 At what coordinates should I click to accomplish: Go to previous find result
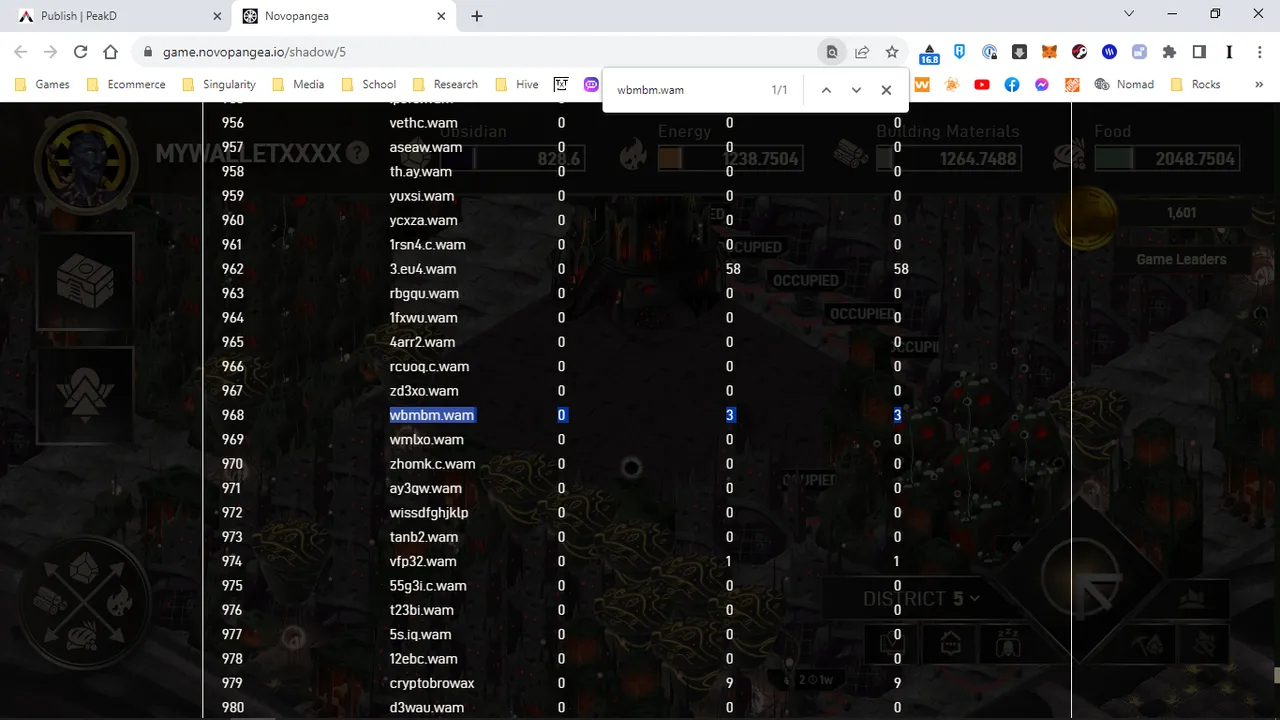pyautogui.click(x=826, y=90)
